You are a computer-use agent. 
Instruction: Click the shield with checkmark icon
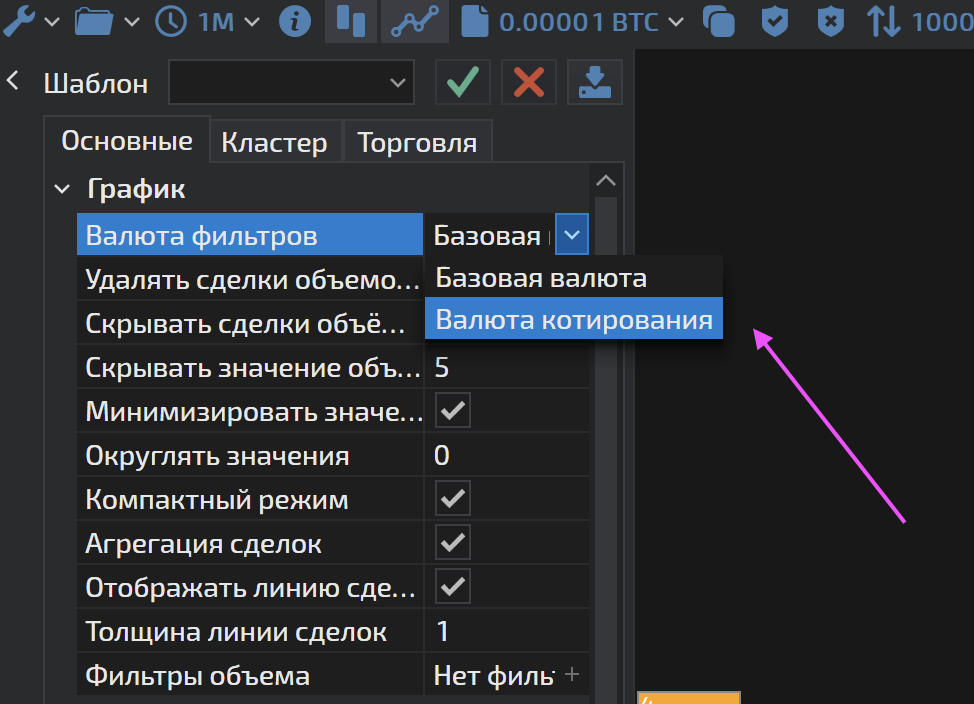pos(775,21)
